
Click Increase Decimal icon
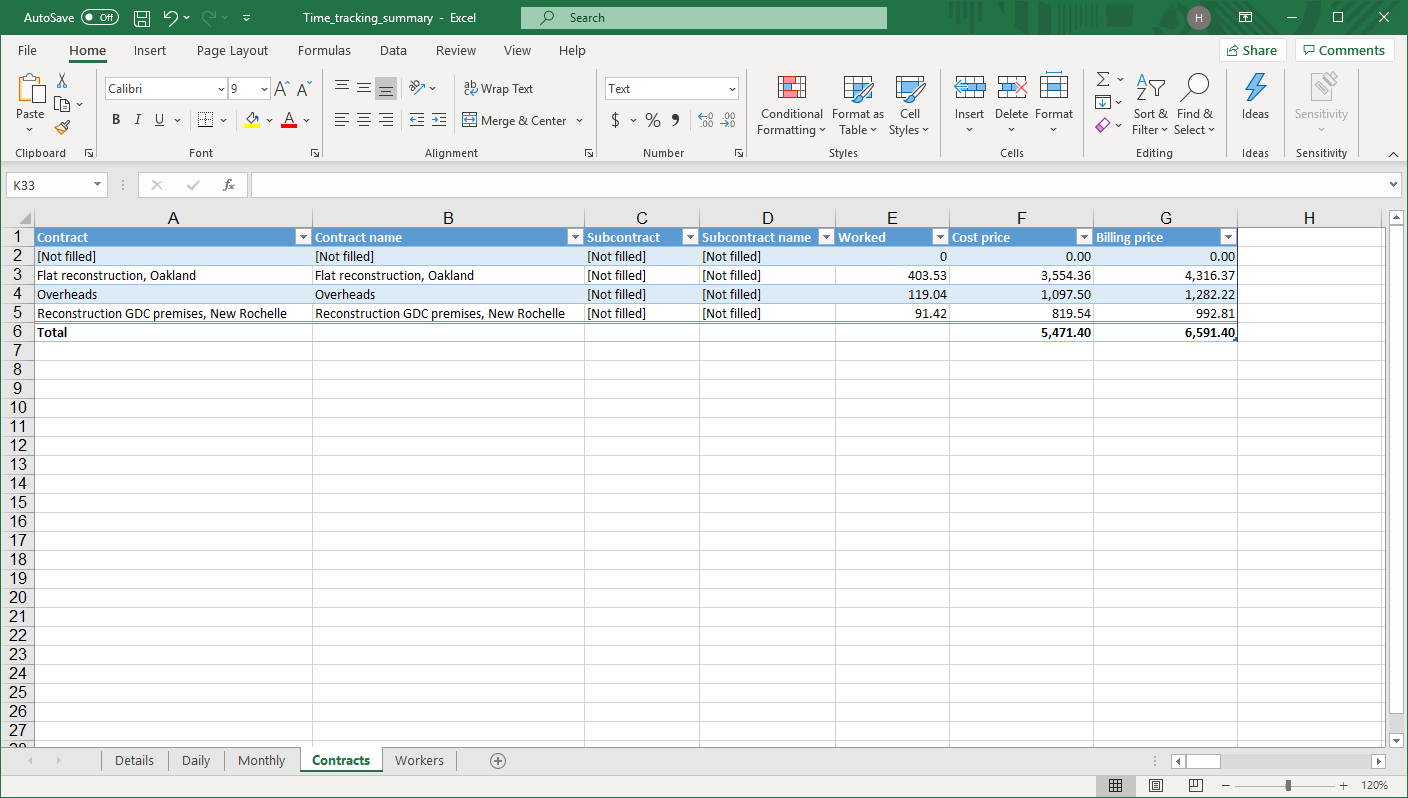pos(705,120)
